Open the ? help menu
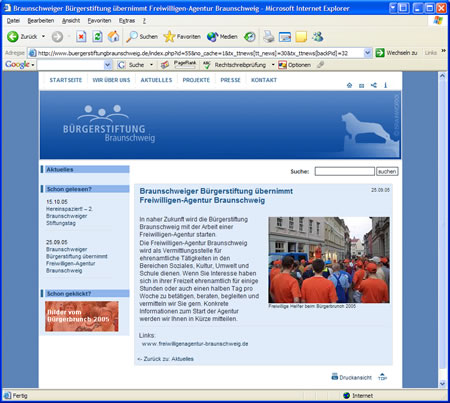The height and width of the screenshot is (403, 450). [144, 21]
